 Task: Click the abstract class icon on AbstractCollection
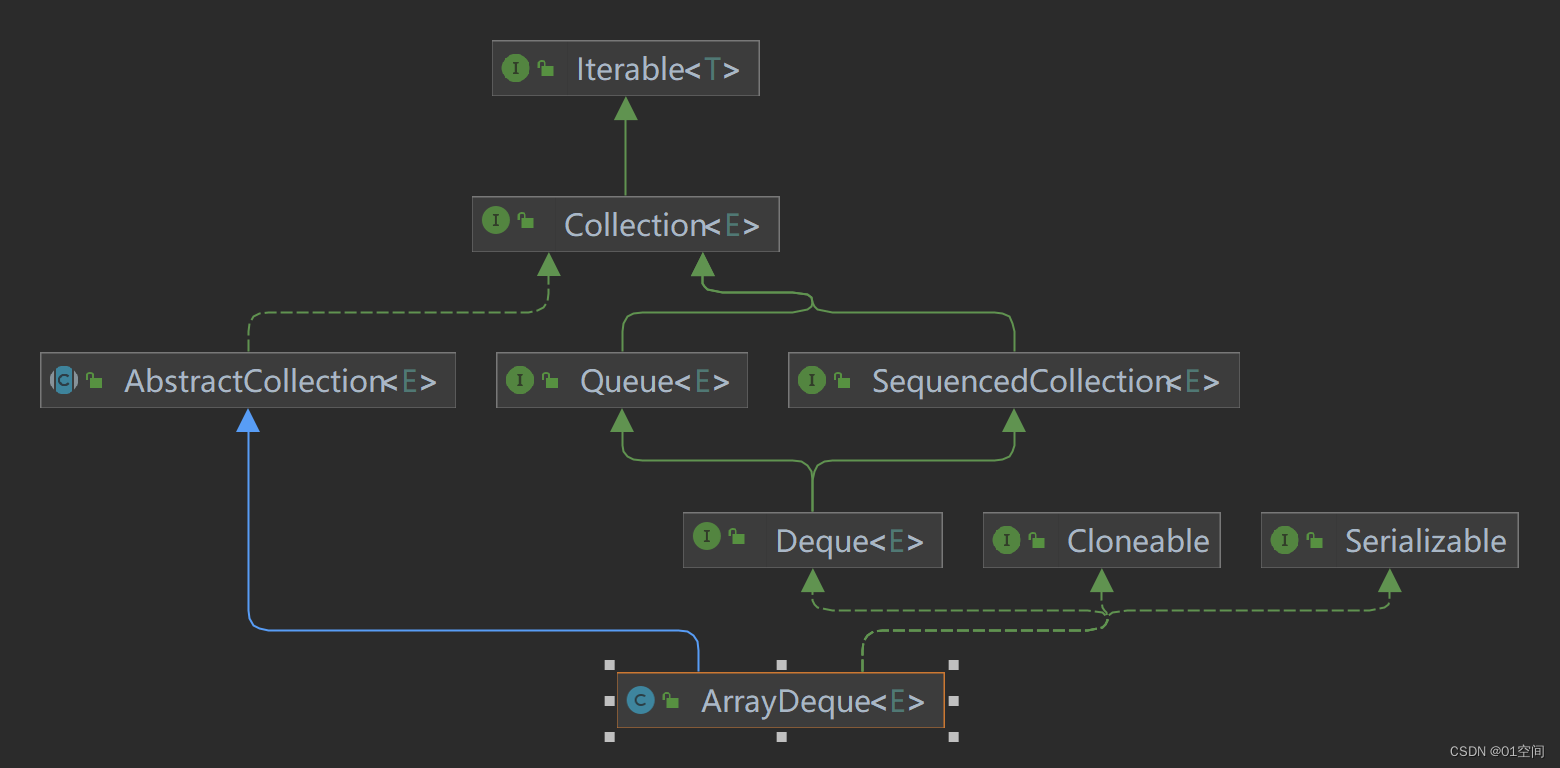click(64, 380)
